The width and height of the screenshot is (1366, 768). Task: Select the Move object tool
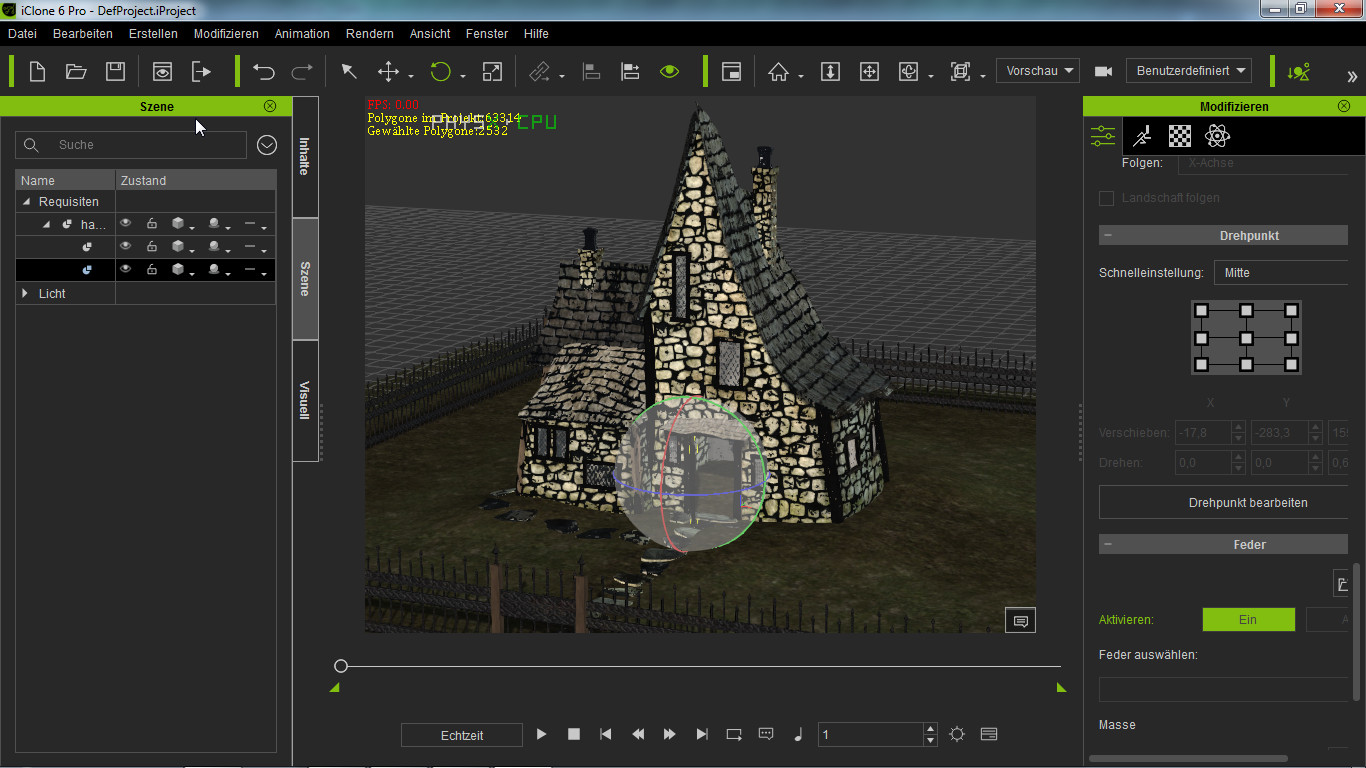(388, 72)
